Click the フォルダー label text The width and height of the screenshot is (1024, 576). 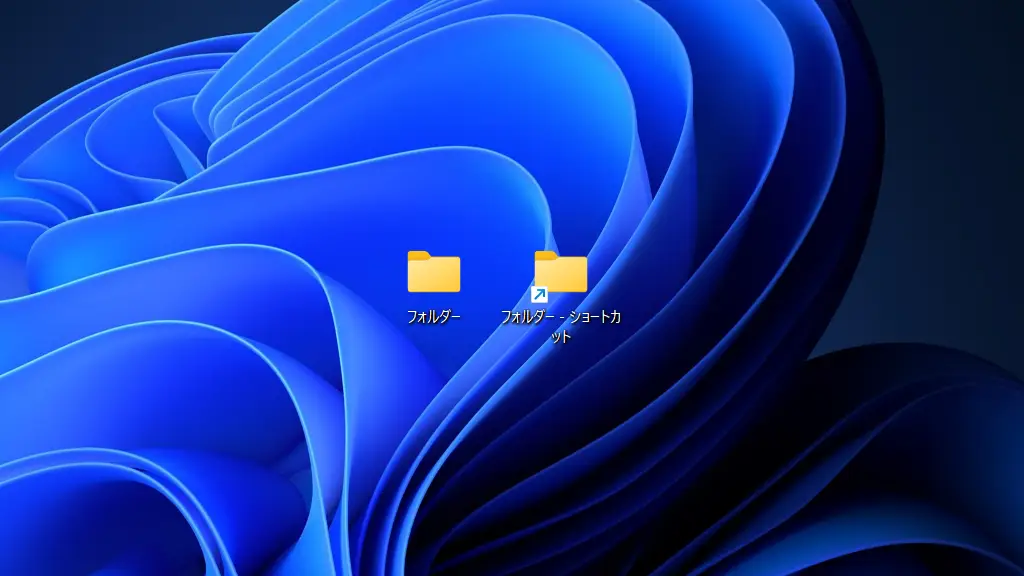(x=433, y=313)
